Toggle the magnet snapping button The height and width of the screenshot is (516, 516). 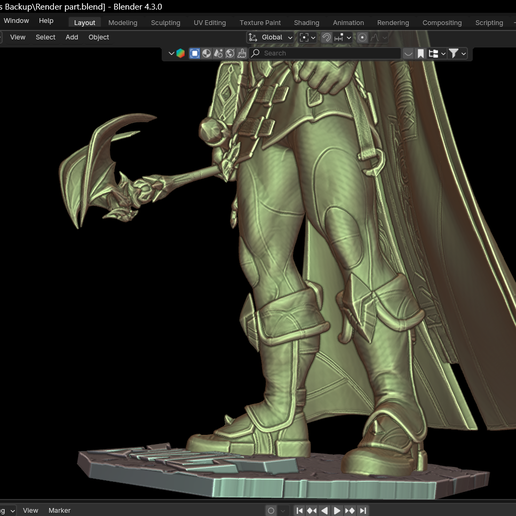coord(326,38)
